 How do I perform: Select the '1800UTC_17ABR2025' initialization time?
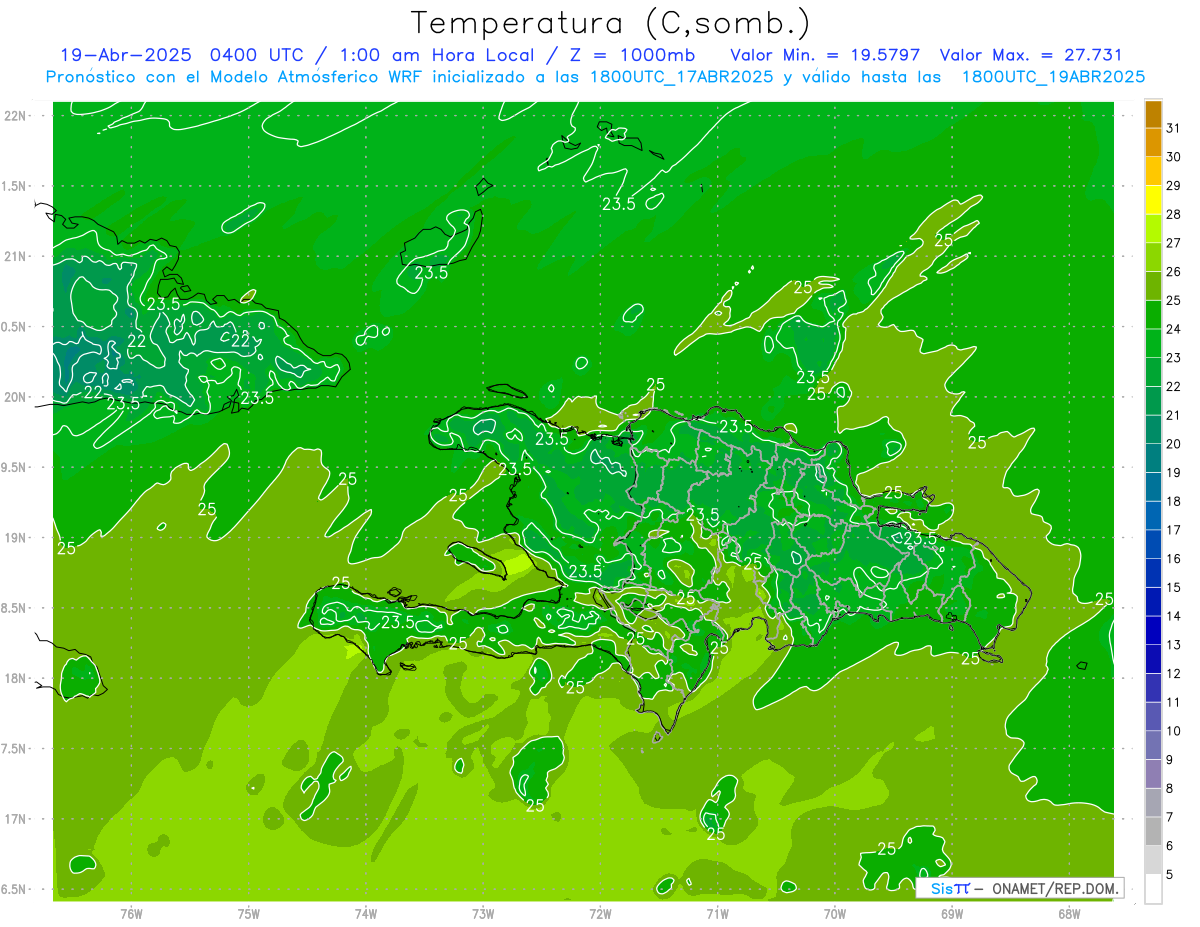[x=684, y=77]
